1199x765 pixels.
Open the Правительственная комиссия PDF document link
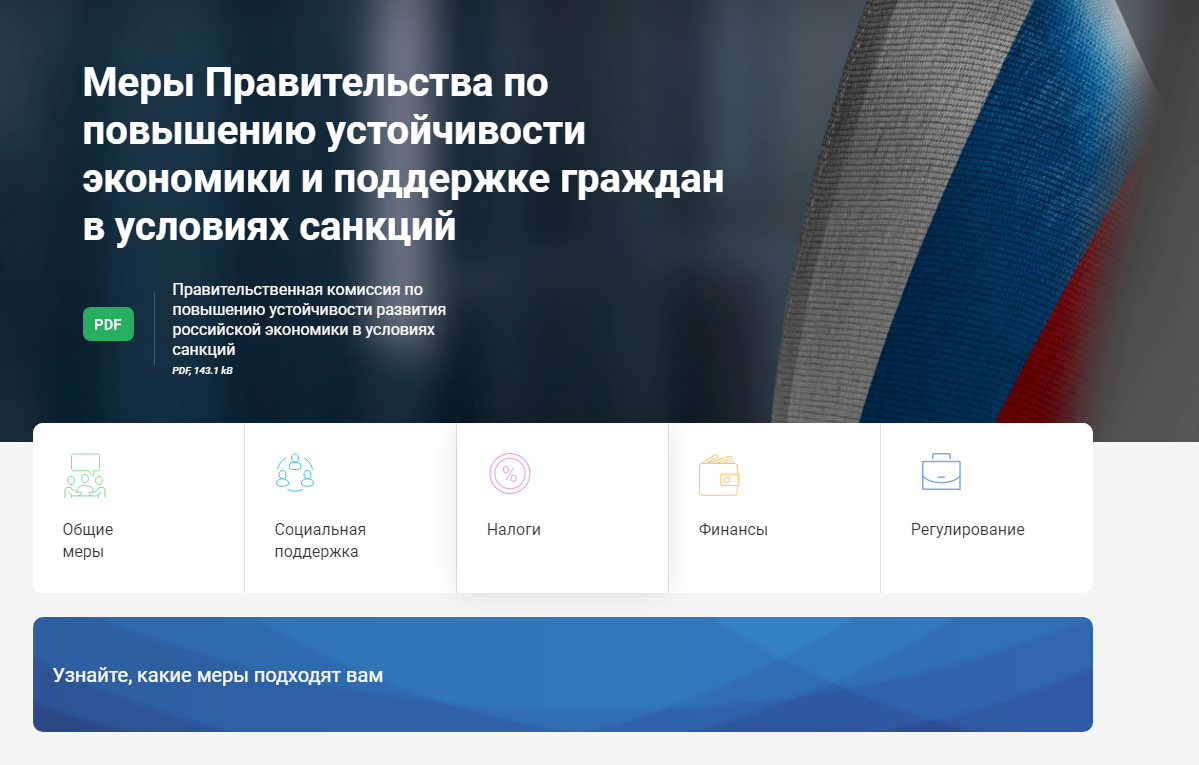308,319
